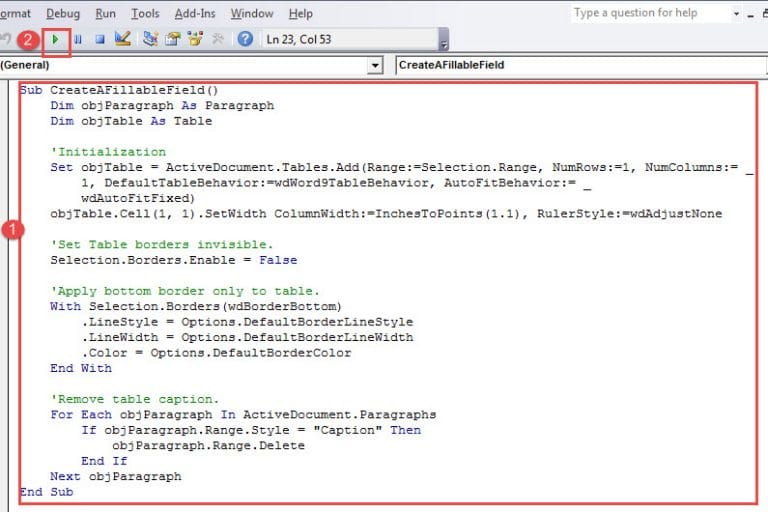The image size is (768, 512).
Task: Open the Properties Window icon
Action: click(172, 39)
